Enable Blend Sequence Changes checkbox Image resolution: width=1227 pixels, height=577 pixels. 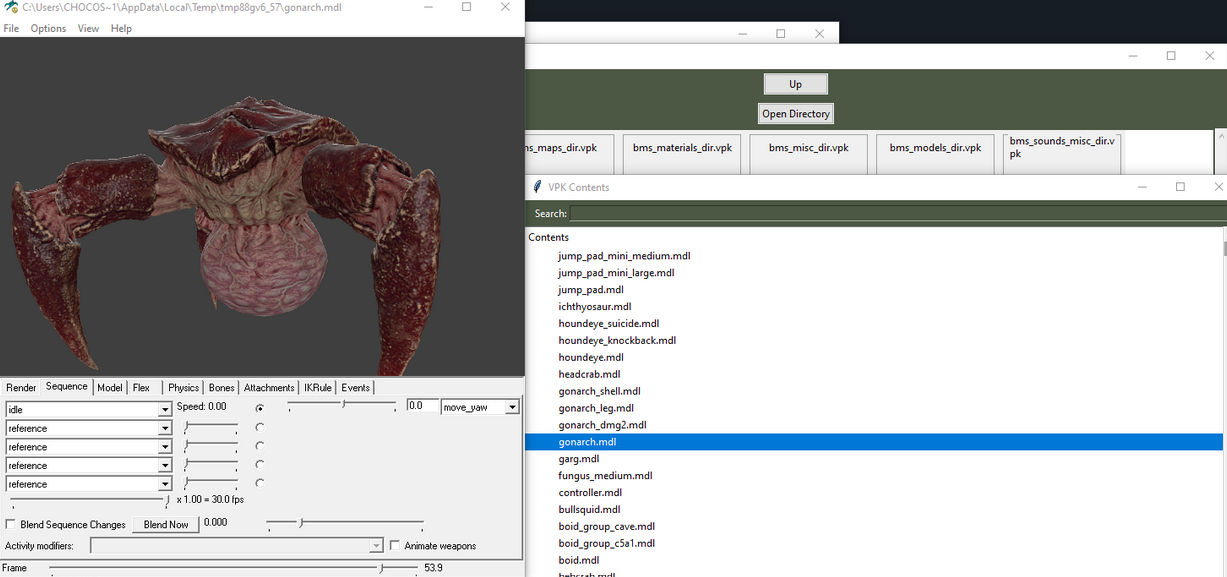tap(11, 524)
